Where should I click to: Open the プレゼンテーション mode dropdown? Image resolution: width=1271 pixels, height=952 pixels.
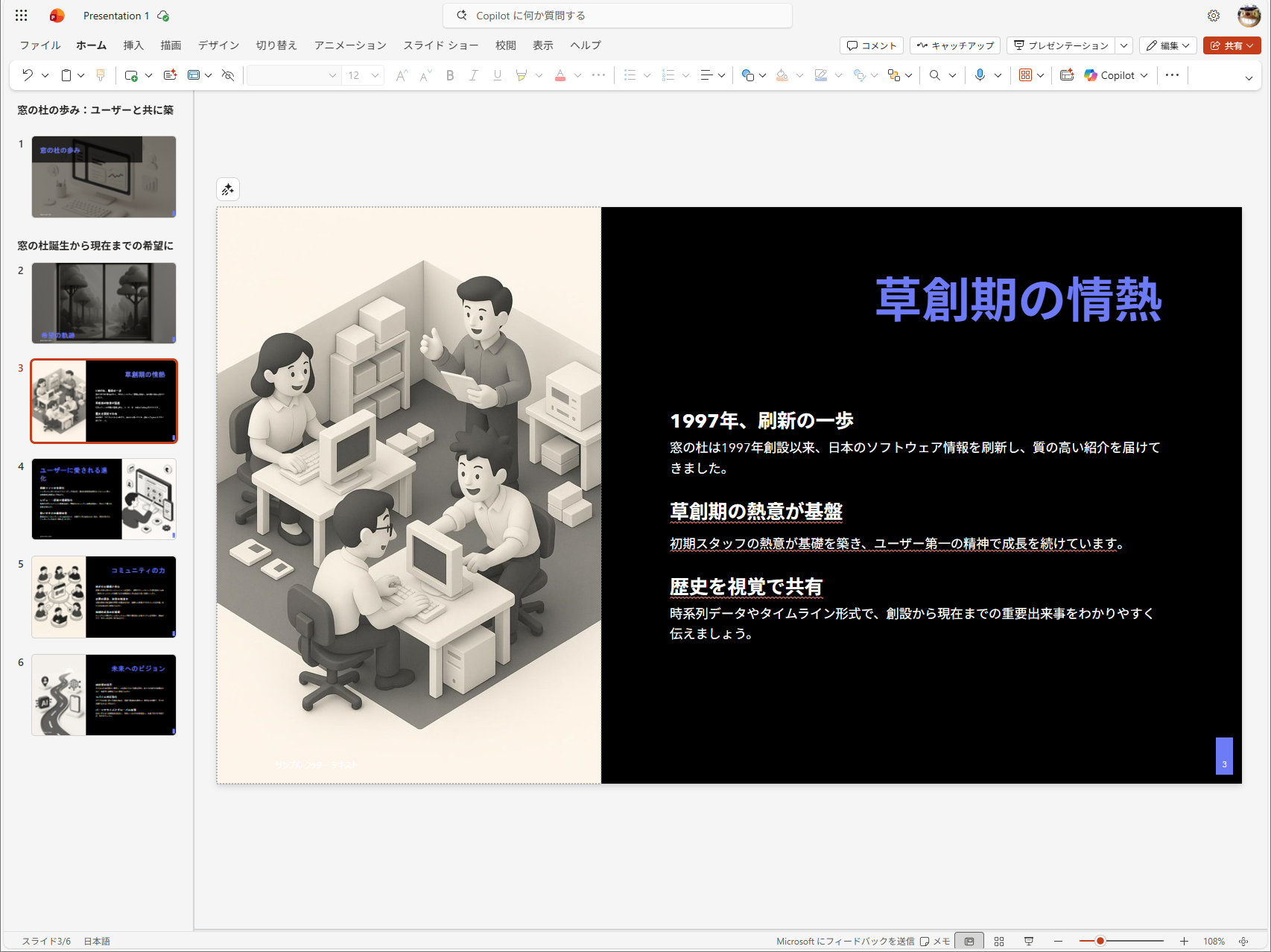tap(1123, 45)
